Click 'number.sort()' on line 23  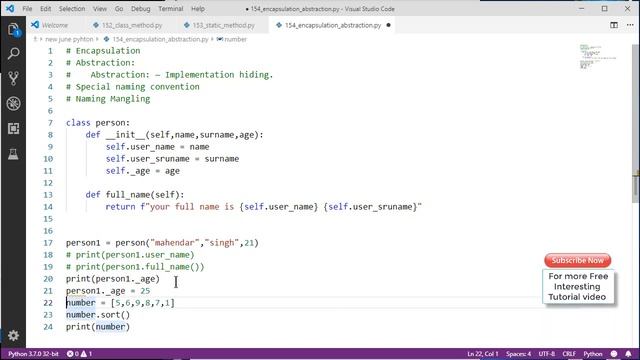(x=98, y=315)
